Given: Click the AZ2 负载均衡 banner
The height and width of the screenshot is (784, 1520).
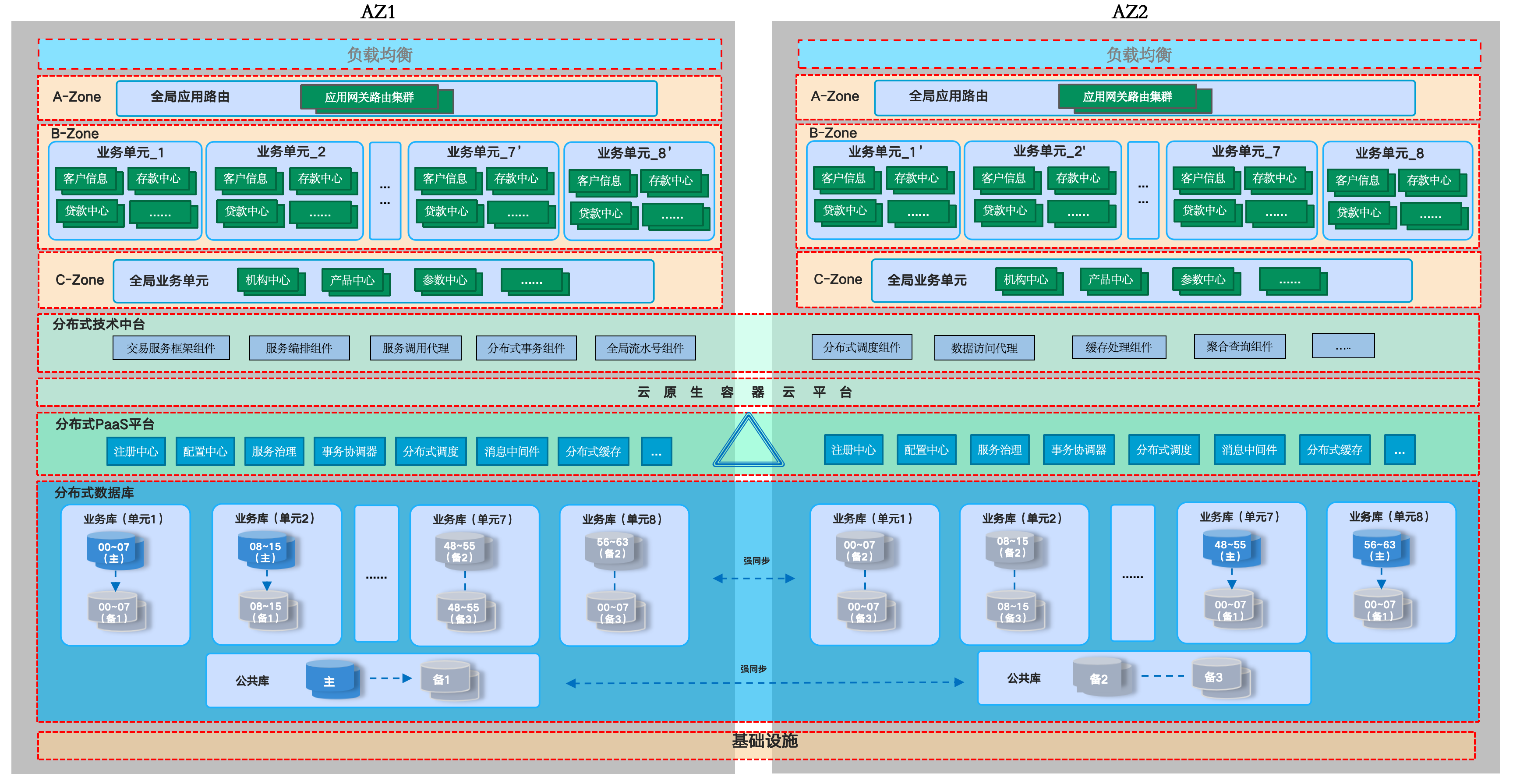Looking at the screenshot, I should 1139,55.
